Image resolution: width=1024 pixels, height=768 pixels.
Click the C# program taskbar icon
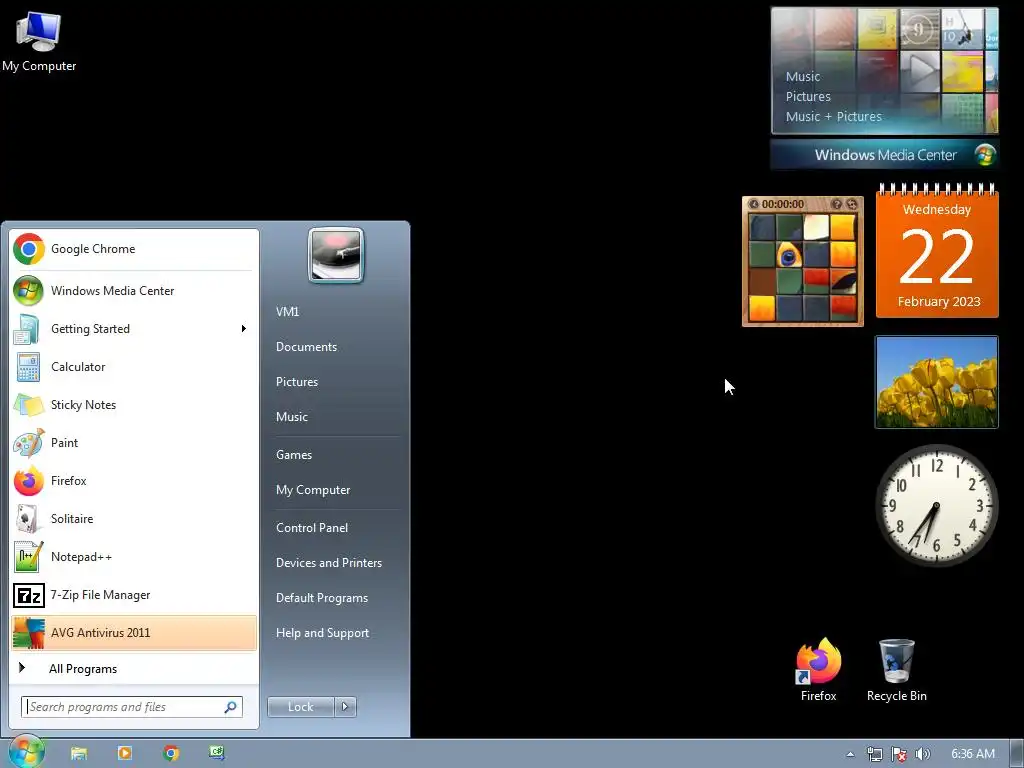(217, 754)
